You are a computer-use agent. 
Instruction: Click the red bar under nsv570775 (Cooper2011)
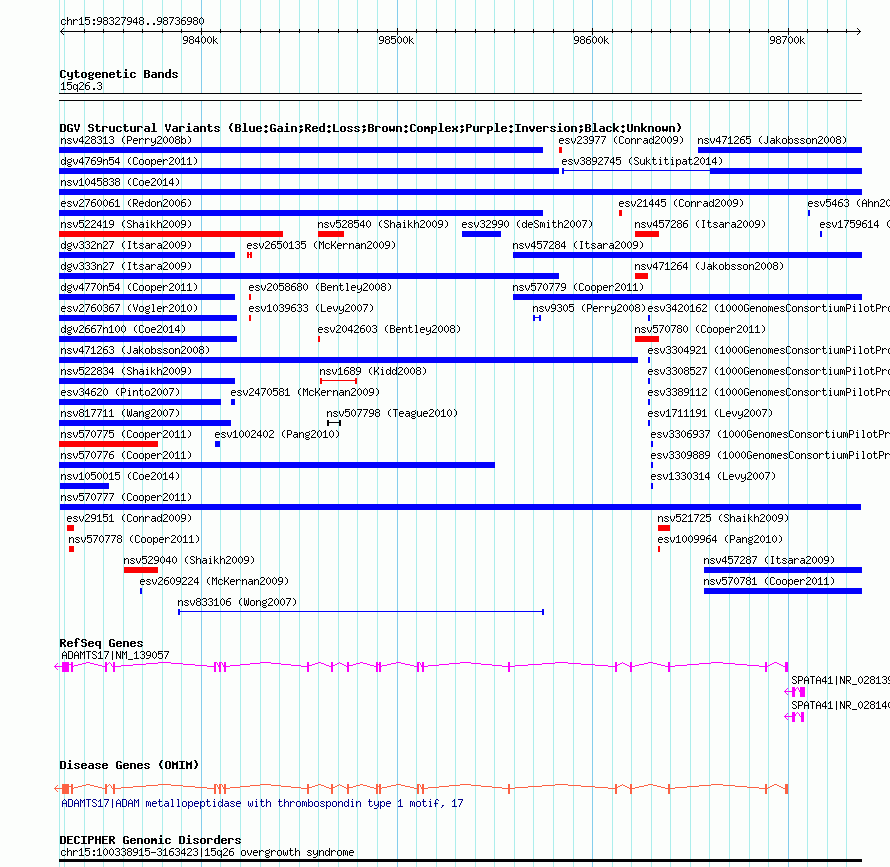pyautogui.click(x=108, y=444)
